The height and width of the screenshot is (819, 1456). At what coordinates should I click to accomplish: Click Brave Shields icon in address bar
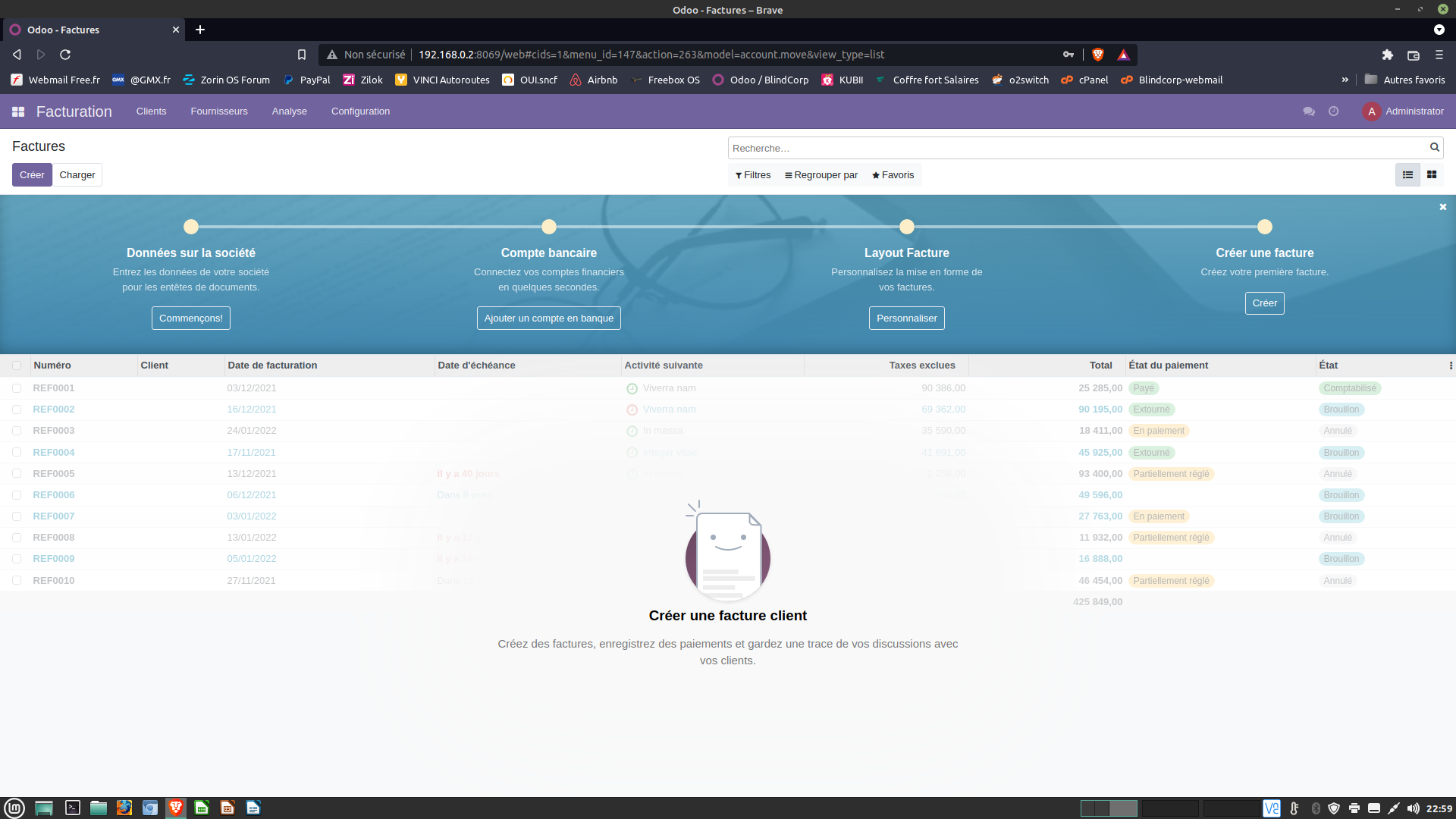pyautogui.click(x=1097, y=55)
